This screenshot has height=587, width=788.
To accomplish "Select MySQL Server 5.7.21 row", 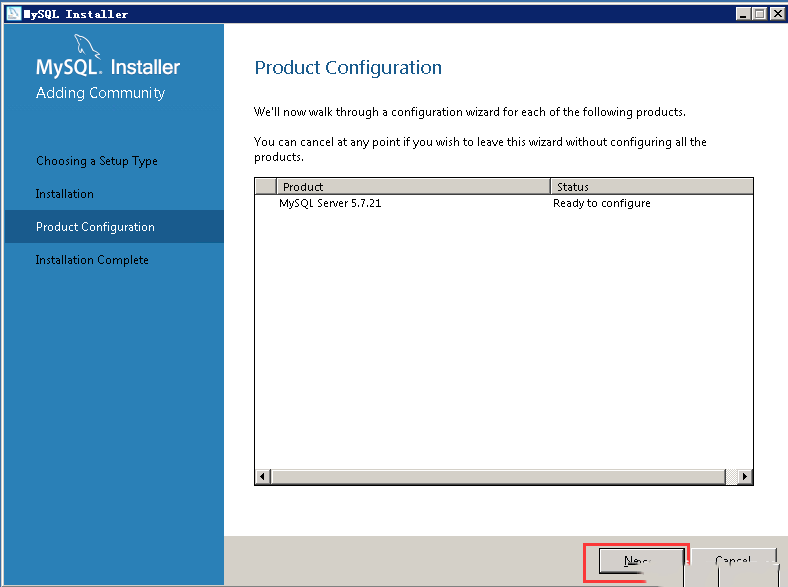I will [504, 203].
